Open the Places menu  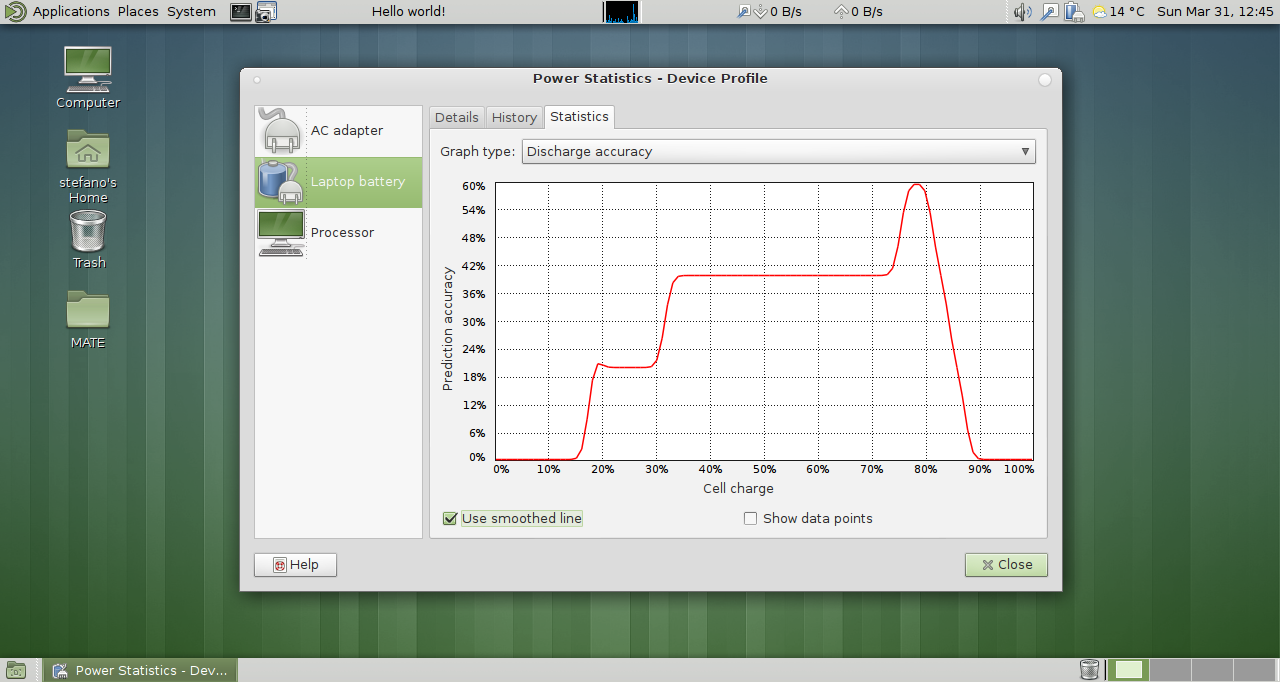[x=138, y=12]
